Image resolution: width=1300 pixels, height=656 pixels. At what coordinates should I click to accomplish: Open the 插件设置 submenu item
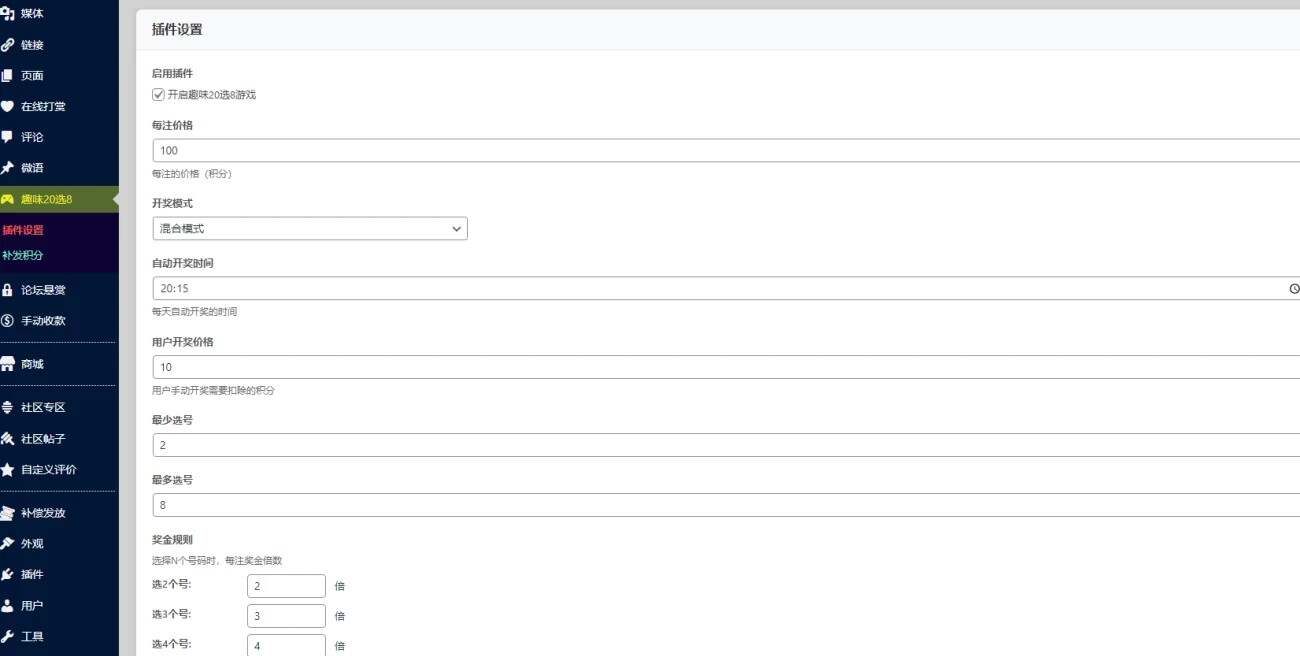click(x=23, y=230)
